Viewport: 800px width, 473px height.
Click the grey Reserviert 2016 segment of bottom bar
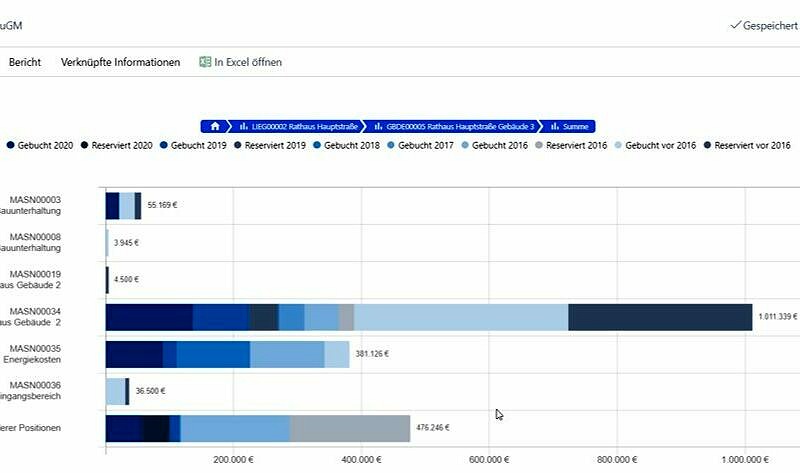350,428
